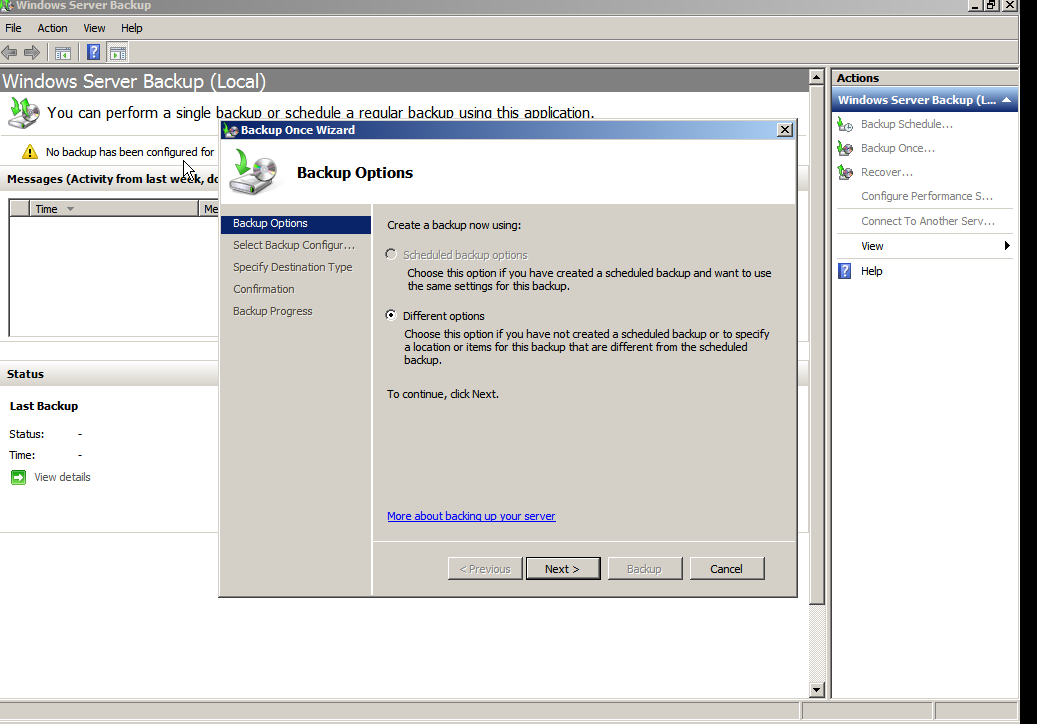Click the Backup Once action icon

point(845,148)
